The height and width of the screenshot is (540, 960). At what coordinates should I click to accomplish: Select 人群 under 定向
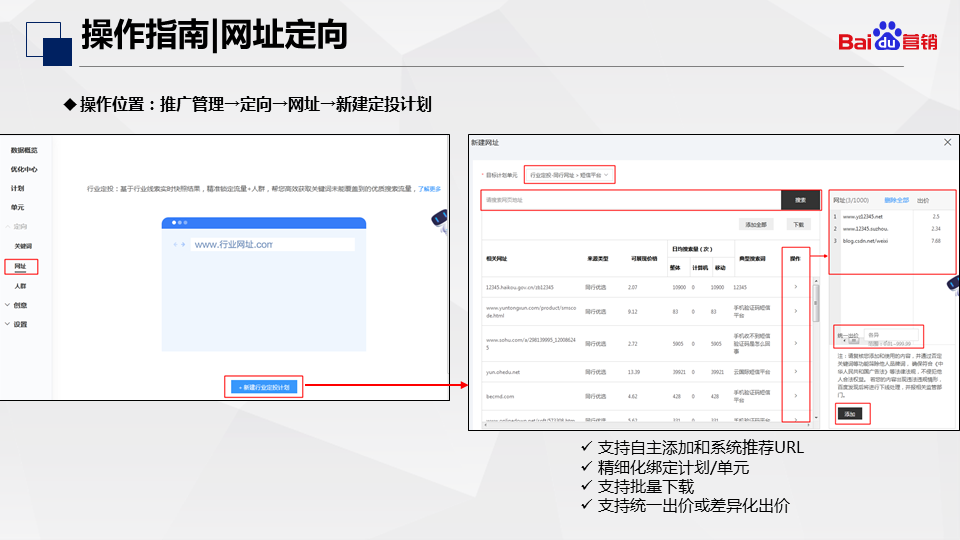pos(21,286)
